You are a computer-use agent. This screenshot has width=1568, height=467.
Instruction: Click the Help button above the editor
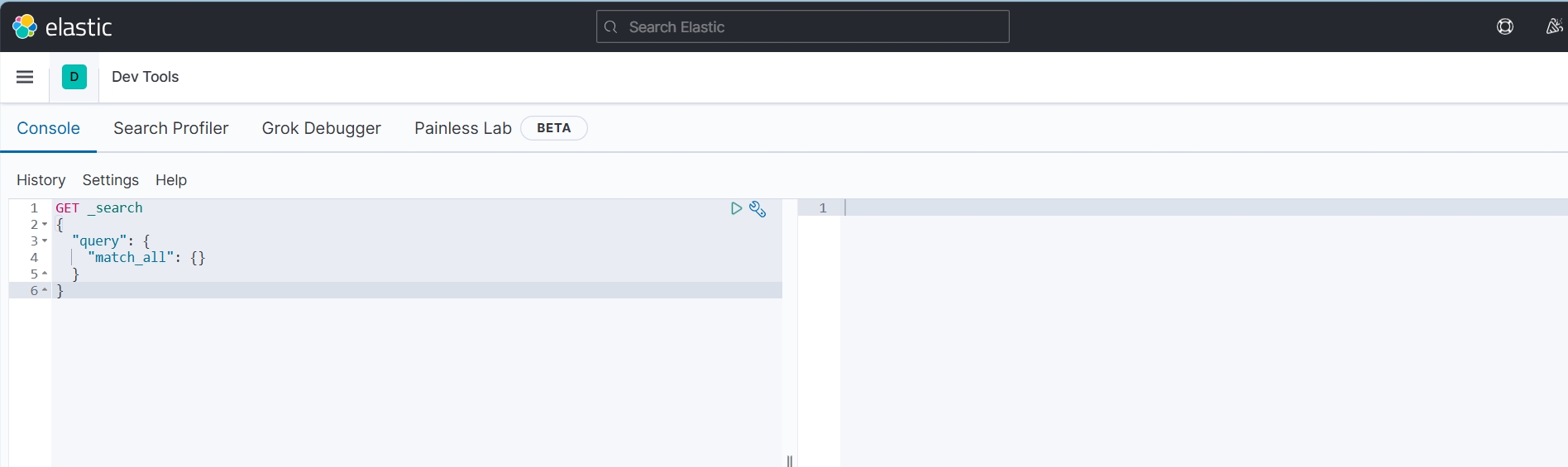[x=171, y=180]
